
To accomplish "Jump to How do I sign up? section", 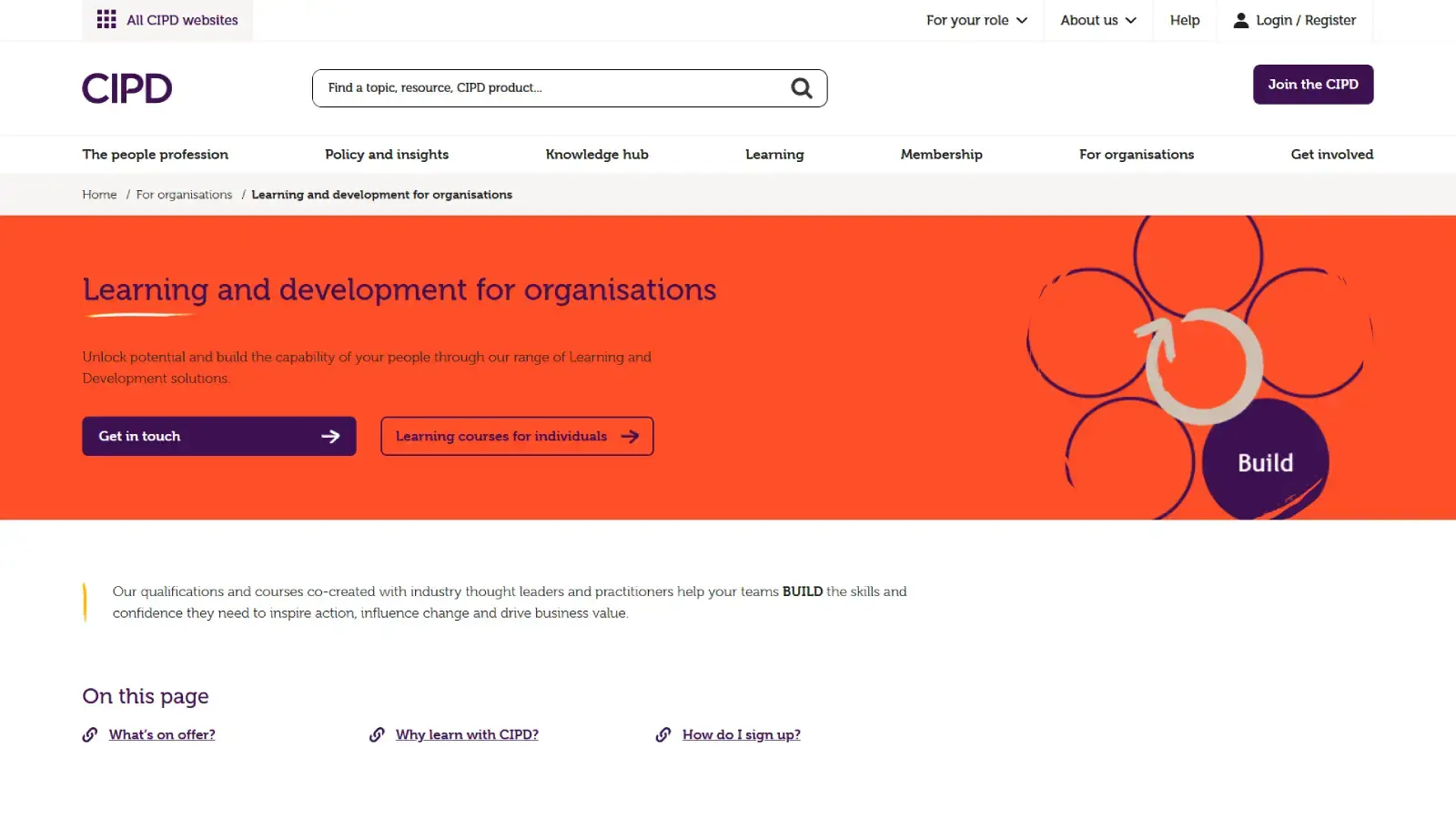I will [742, 735].
